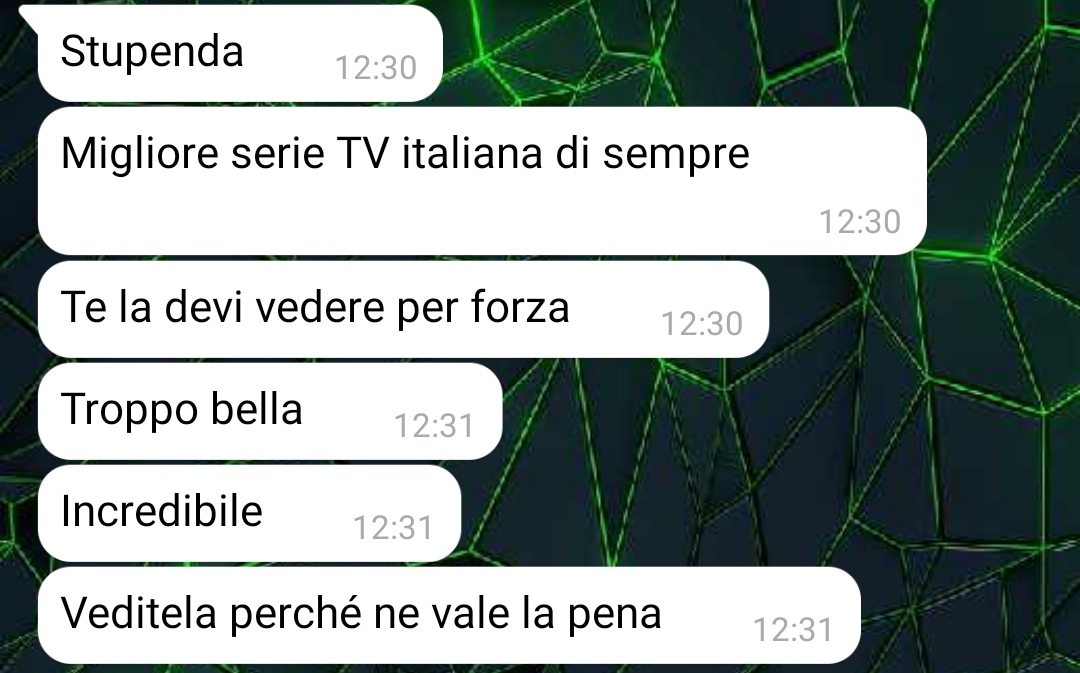
Task: Select the "Troppo bella" message bubble
Action: [270, 411]
